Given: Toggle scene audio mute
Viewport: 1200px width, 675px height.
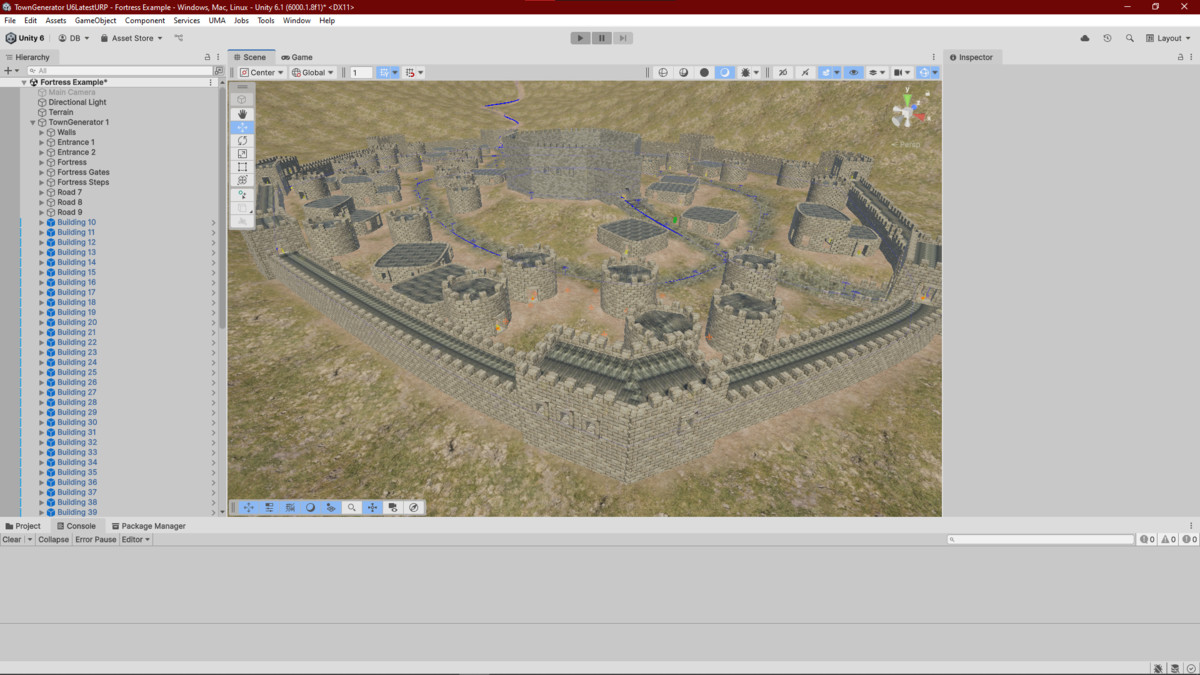Looking at the screenshot, I should pos(805,72).
